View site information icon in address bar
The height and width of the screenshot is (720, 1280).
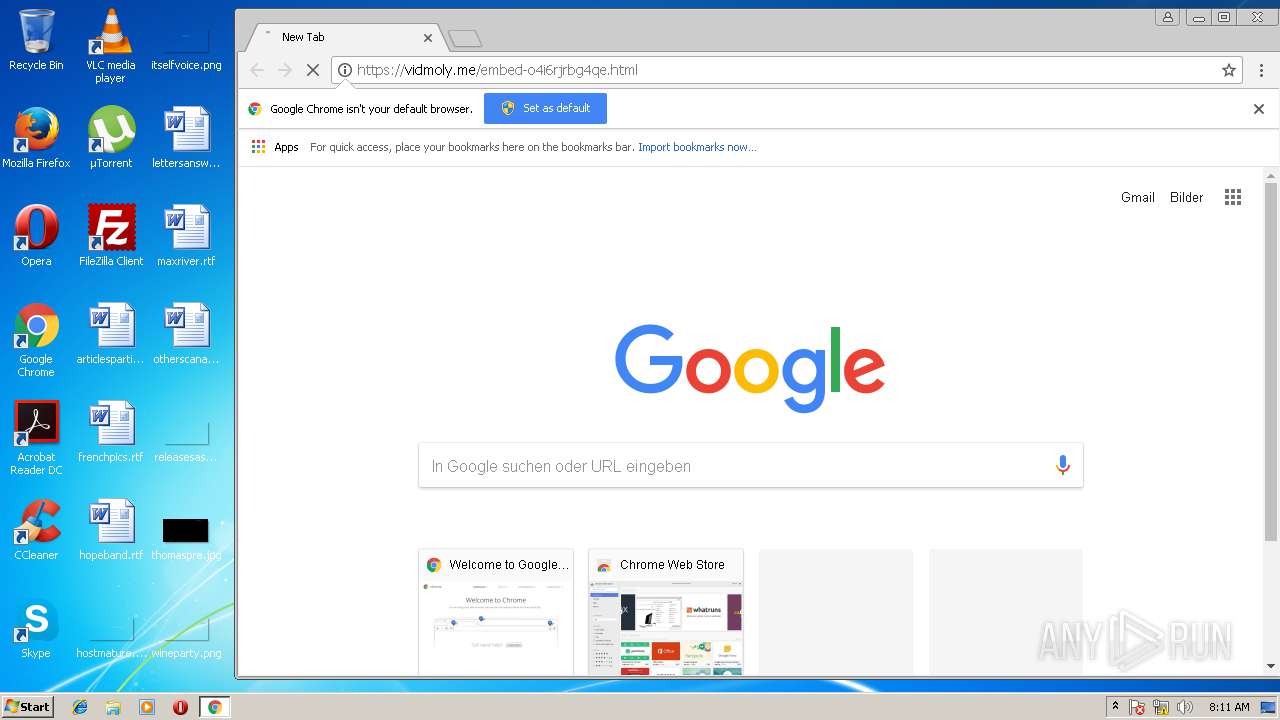pyautogui.click(x=345, y=70)
